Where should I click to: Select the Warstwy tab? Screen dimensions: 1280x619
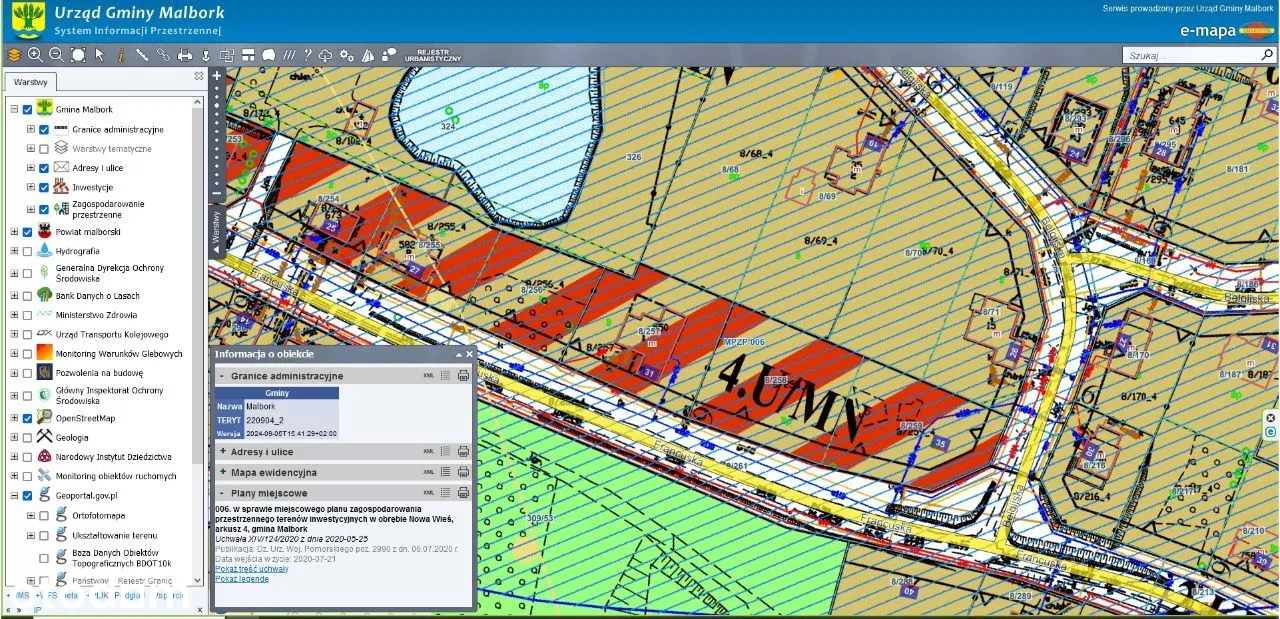click(x=30, y=83)
